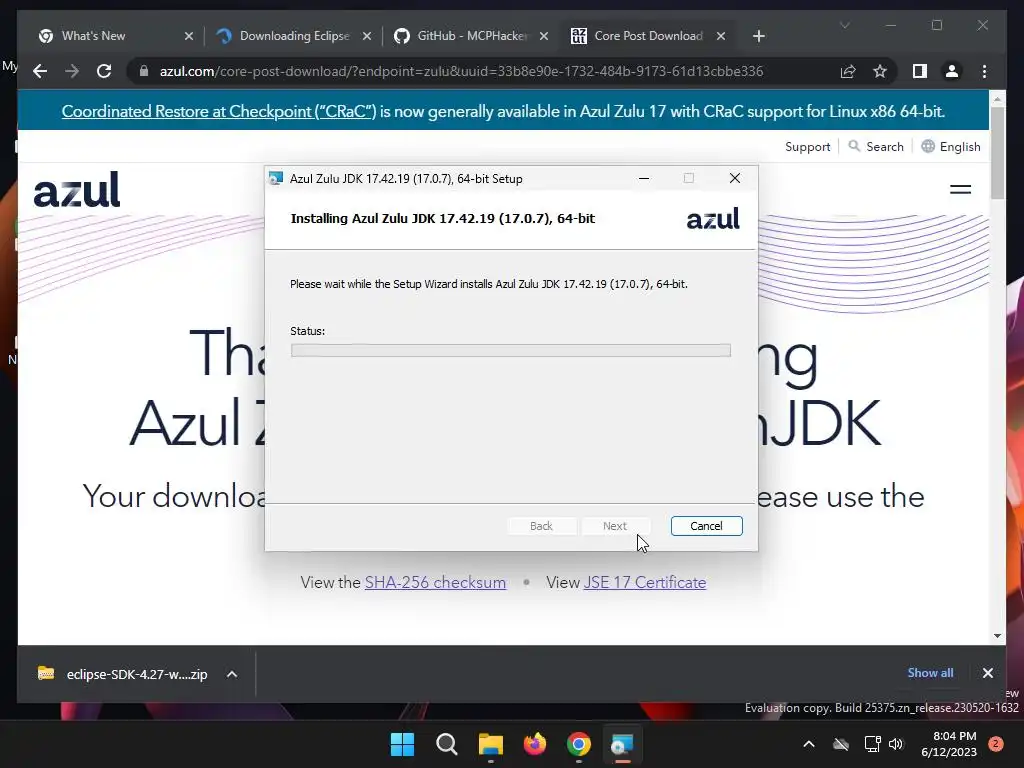Screen dimensions: 1024x768
Task: View site security lock info
Action: 144,71
